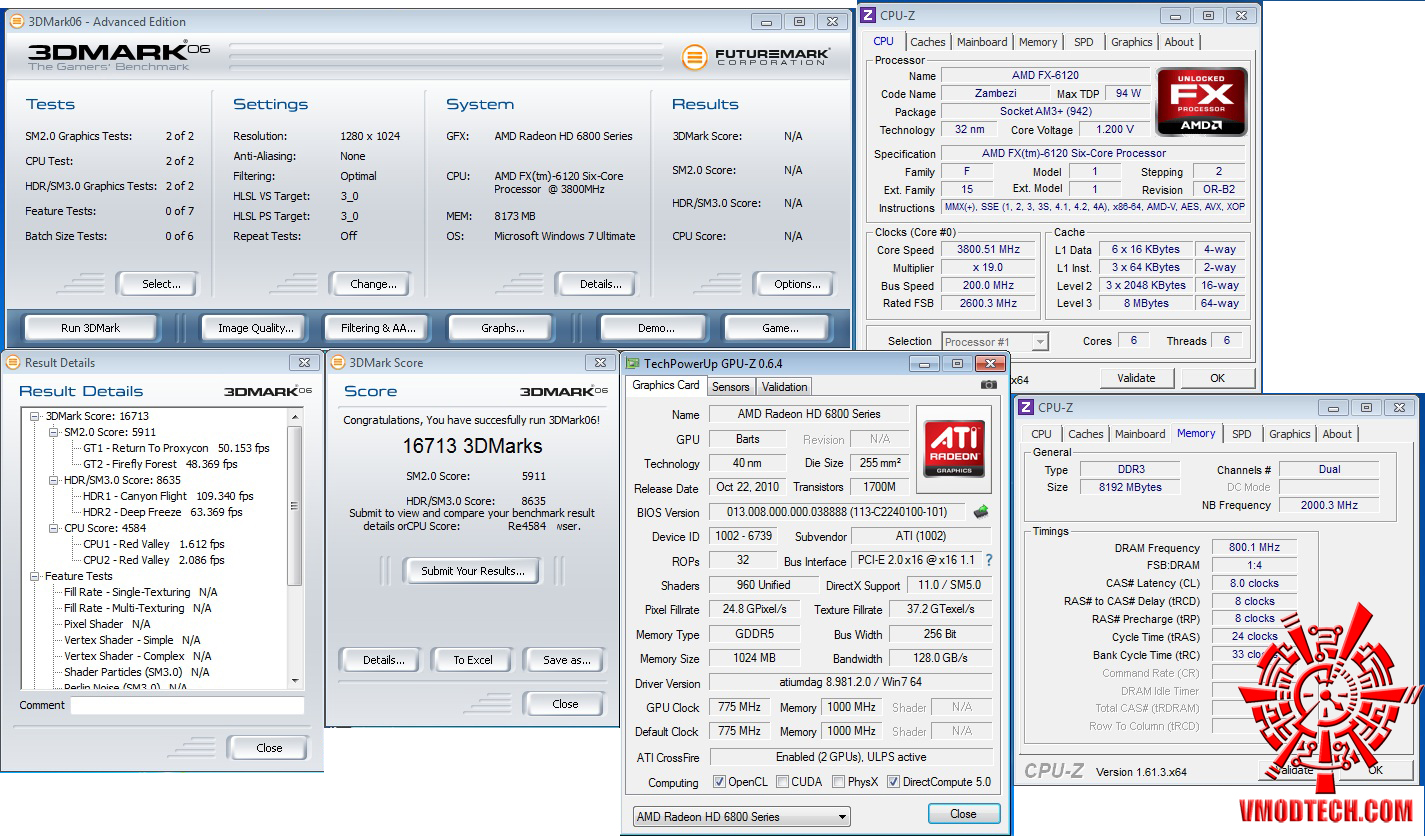
Task: Open the GPU selector dropdown in GPU-Z
Action: point(741,817)
